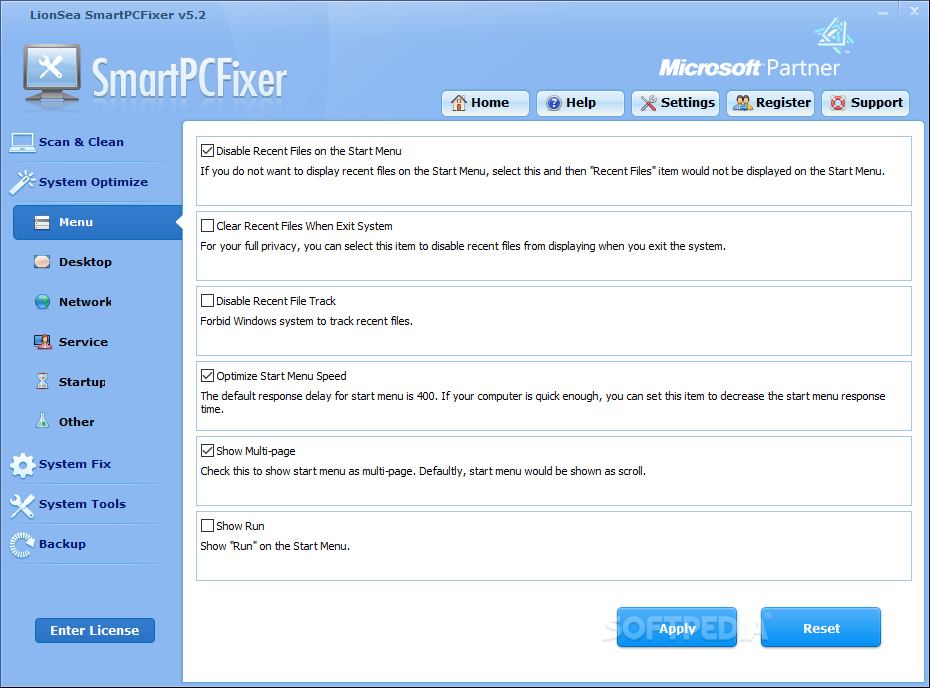The image size is (930, 688).
Task: Click the Network globe icon
Action: point(42,302)
